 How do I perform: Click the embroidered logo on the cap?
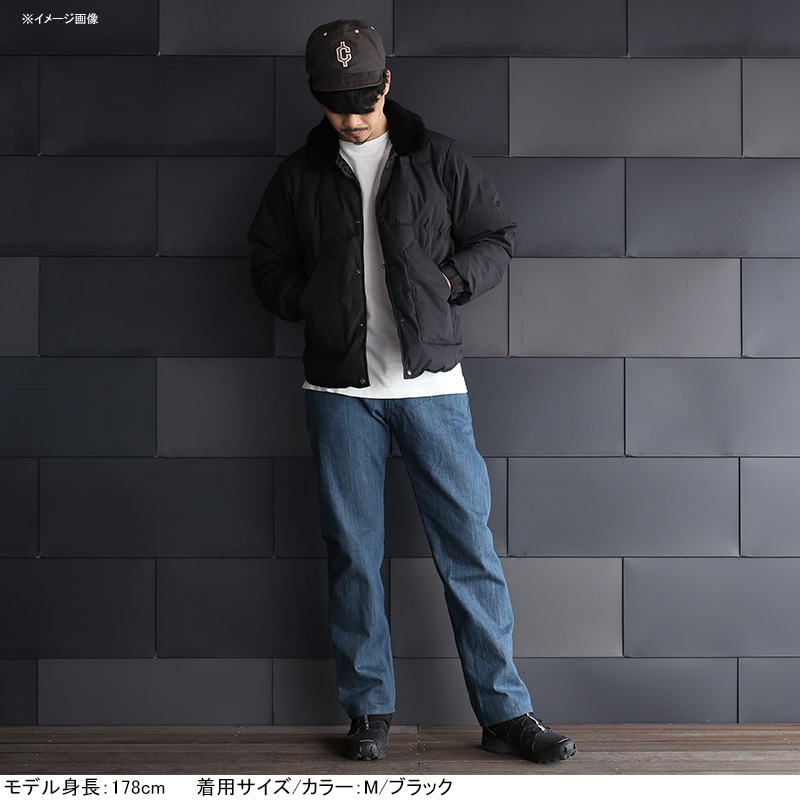click(x=344, y=54)
